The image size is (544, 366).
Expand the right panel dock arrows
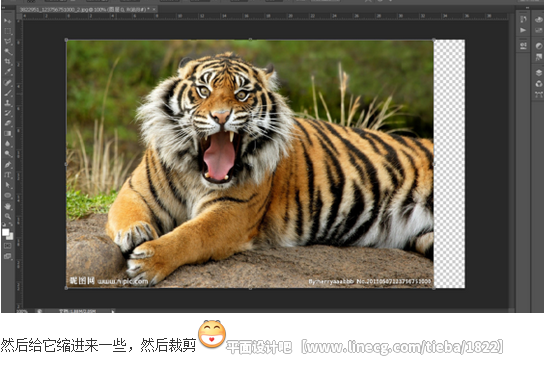(527, 8)
